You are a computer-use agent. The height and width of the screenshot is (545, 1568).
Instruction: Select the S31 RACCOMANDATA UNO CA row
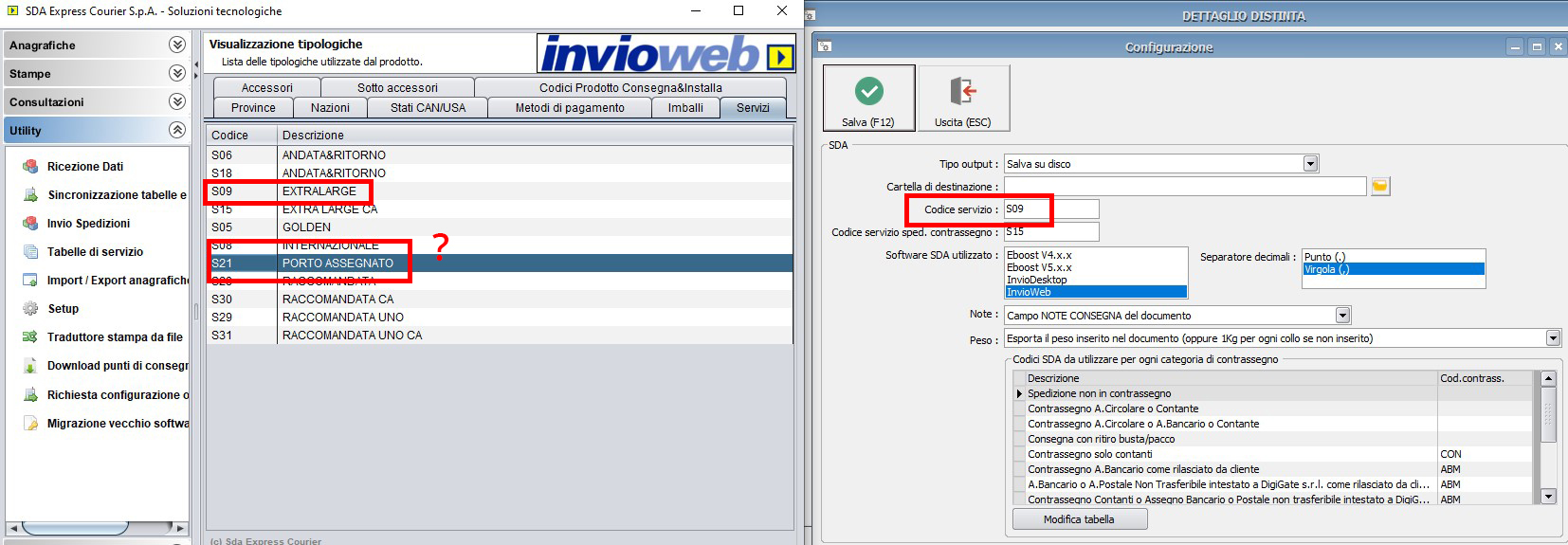(500, 335)
